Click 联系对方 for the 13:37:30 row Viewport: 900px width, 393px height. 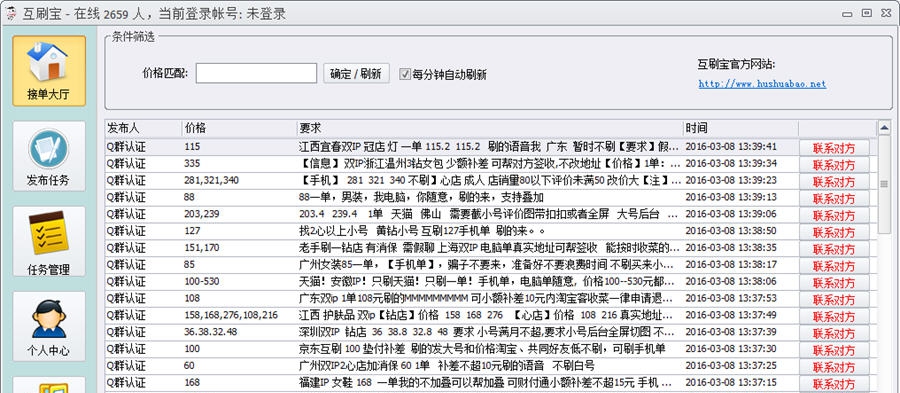(834, 351)
